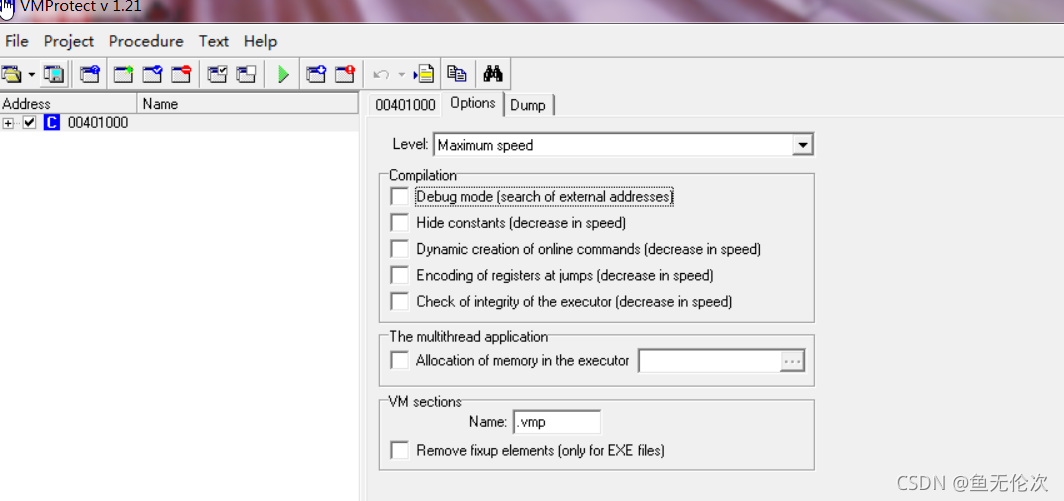Enable Debug mode checkbox
Screen dimensions: 1064x501
pos(400,196)
